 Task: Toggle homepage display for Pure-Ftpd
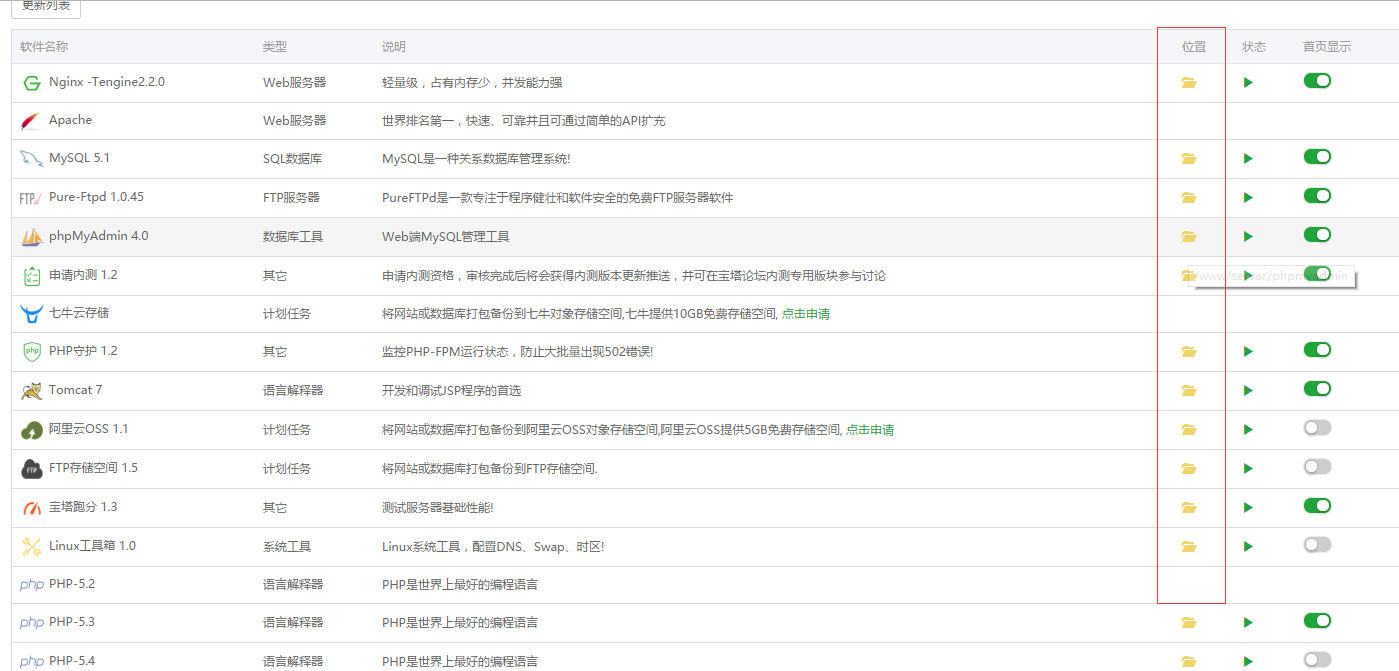coord(1317,196)
